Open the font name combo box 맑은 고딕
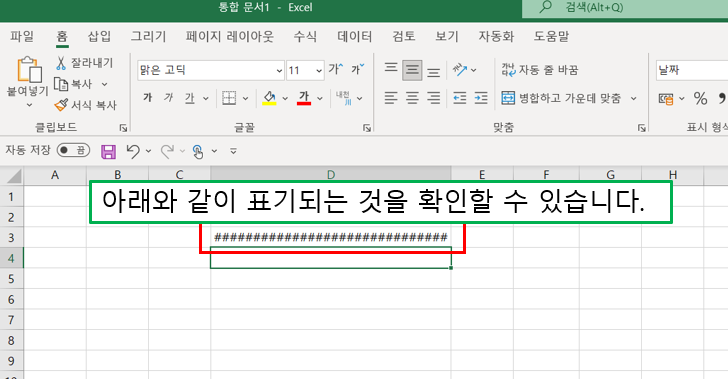 click(x=210, y=70)
